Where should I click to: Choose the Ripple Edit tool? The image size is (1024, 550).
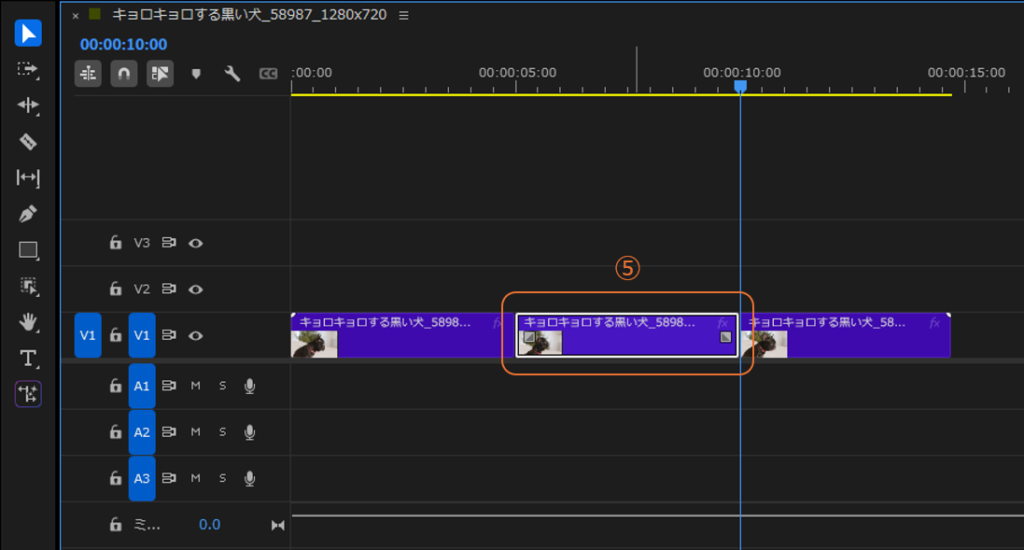click(28, 105)
